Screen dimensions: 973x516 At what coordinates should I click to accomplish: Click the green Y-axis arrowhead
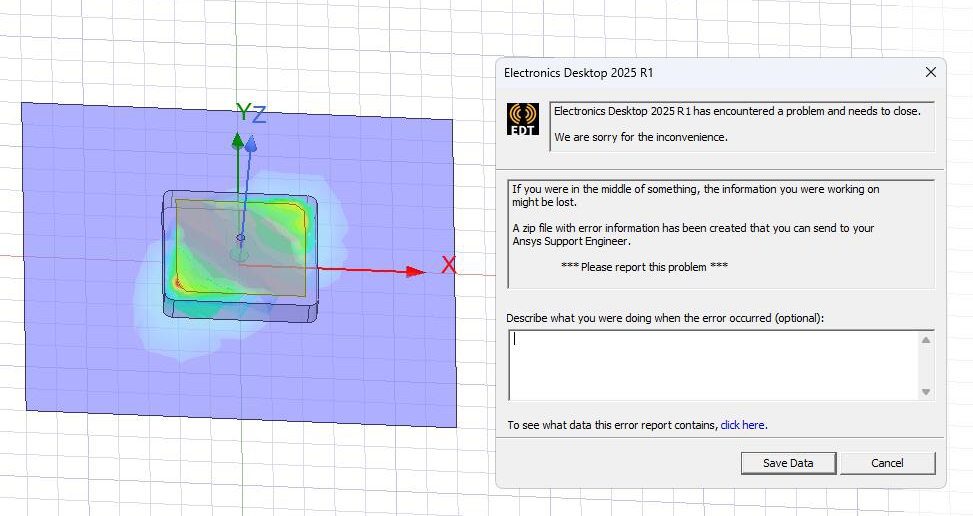(x=238, y=139)
